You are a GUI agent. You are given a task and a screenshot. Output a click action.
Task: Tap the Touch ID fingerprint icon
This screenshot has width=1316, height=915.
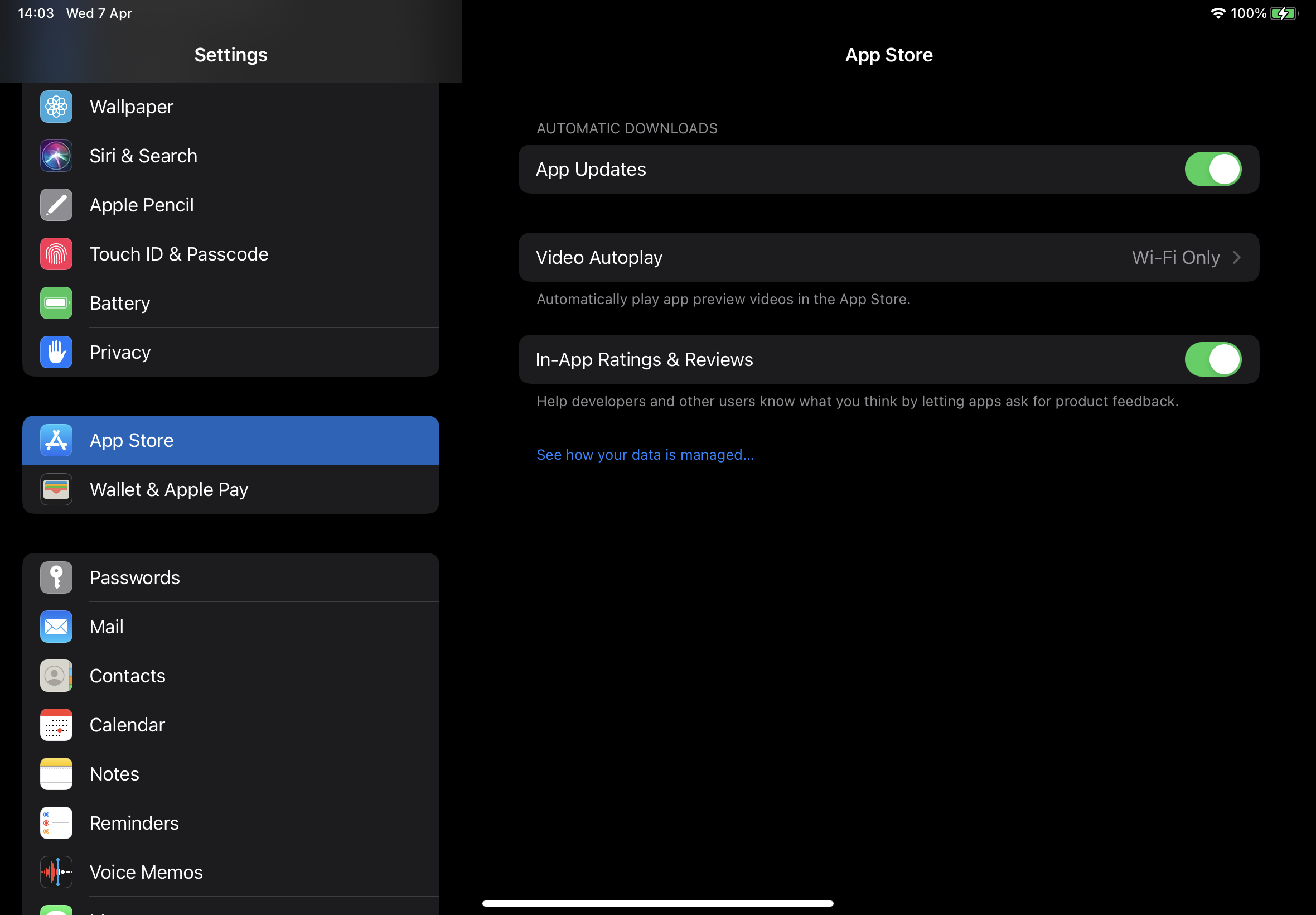click(56, 254)
